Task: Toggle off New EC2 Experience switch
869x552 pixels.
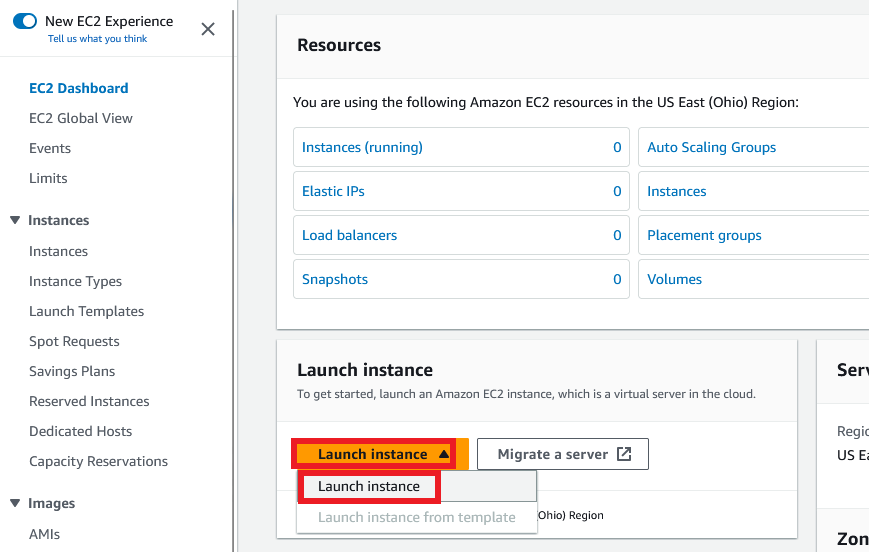Action: click(25, 21)
